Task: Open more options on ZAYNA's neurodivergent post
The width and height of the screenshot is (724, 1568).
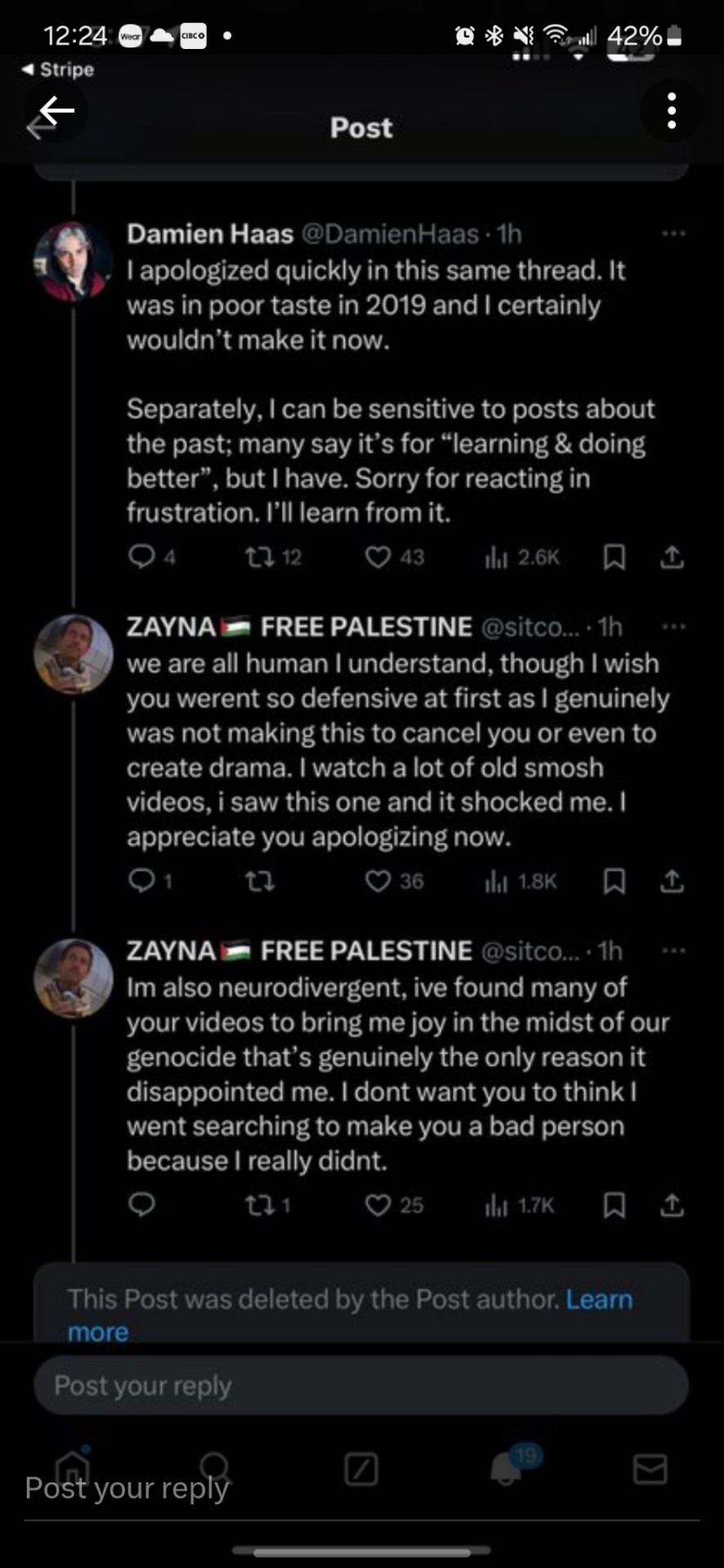Action: click(x=673, y=951)
